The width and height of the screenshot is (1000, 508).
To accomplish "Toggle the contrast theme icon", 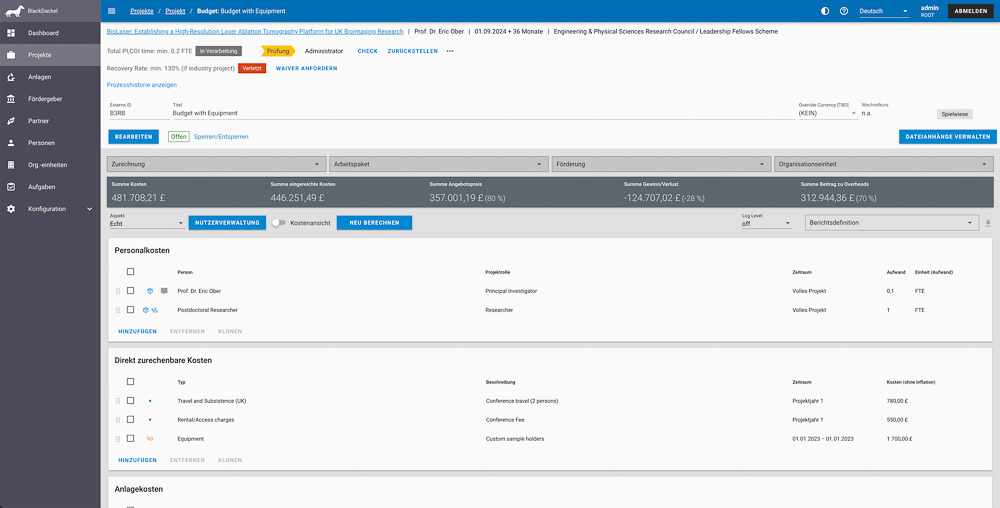I will [x=825, y=11].
